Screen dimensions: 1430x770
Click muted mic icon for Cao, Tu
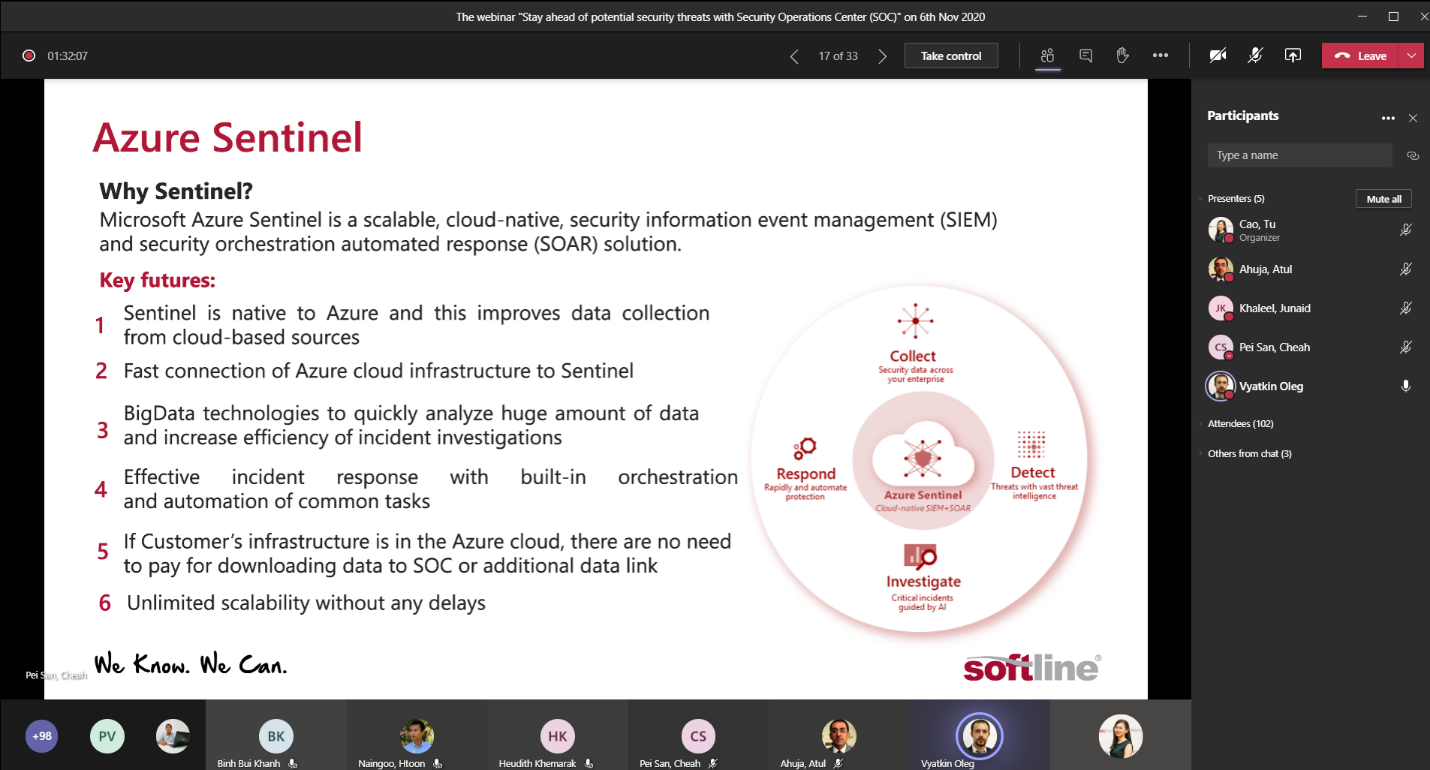pos(1406,230)
